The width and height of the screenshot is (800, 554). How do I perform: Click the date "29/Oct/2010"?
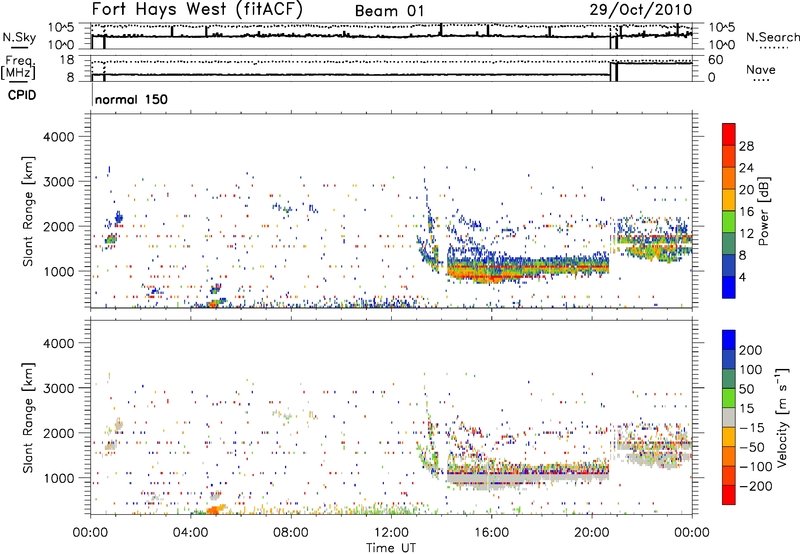(641, 9)
